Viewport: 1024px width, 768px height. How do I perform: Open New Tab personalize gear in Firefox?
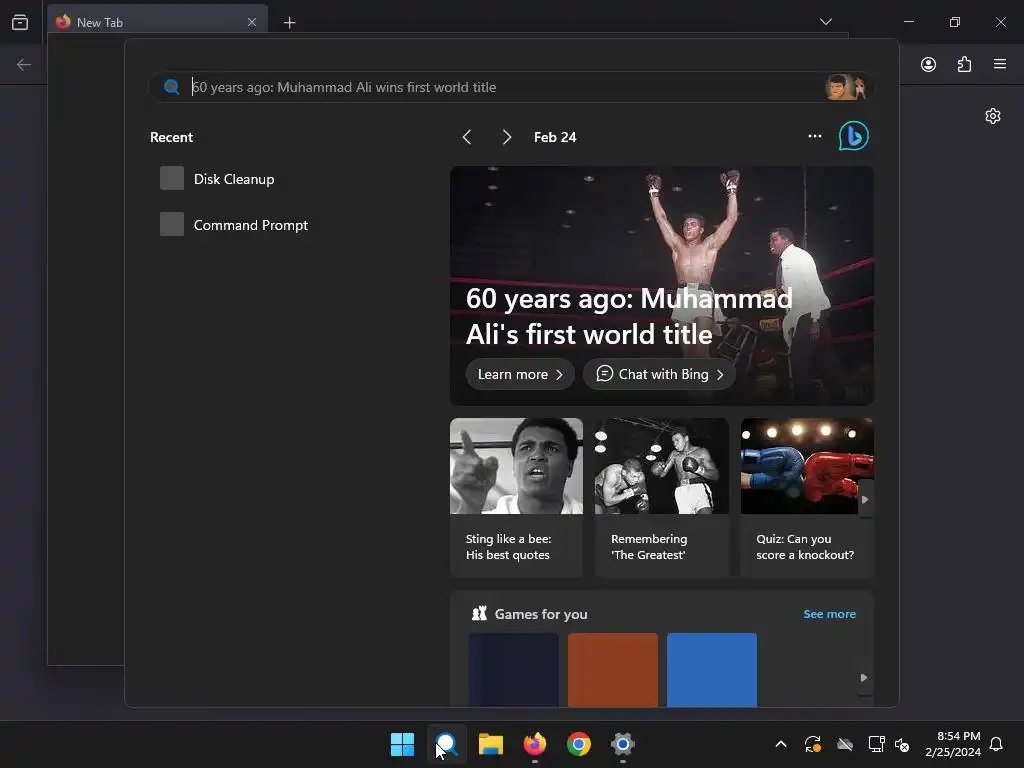(x=993, y=116)
